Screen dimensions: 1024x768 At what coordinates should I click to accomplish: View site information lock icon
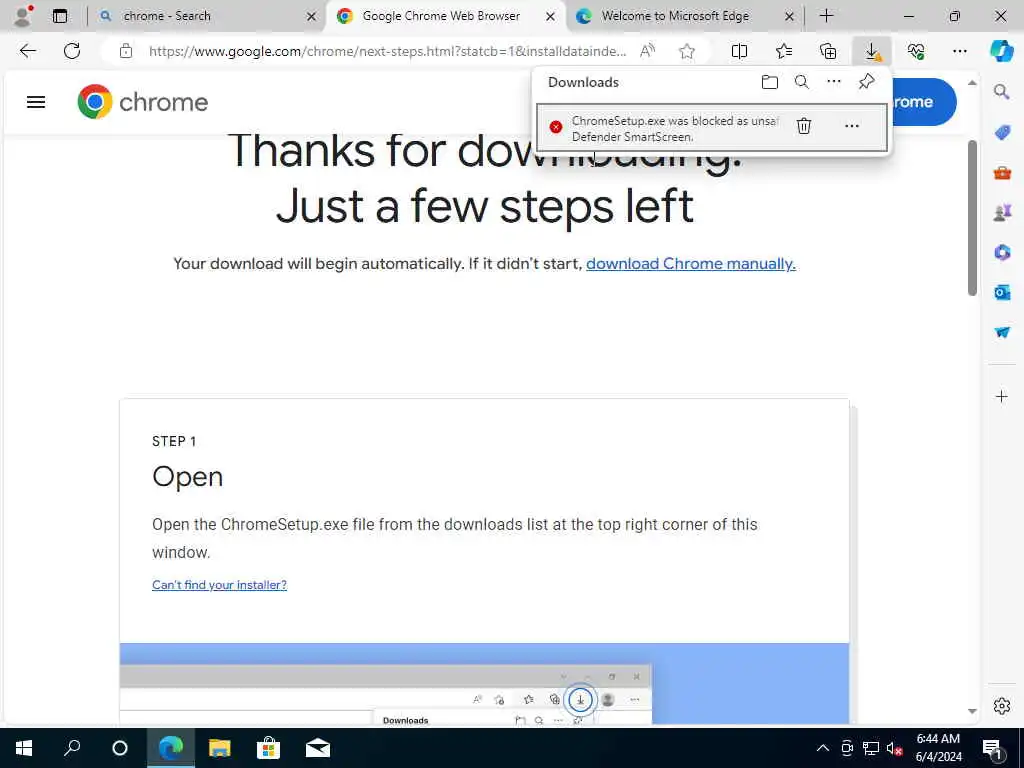coord(126,51)
